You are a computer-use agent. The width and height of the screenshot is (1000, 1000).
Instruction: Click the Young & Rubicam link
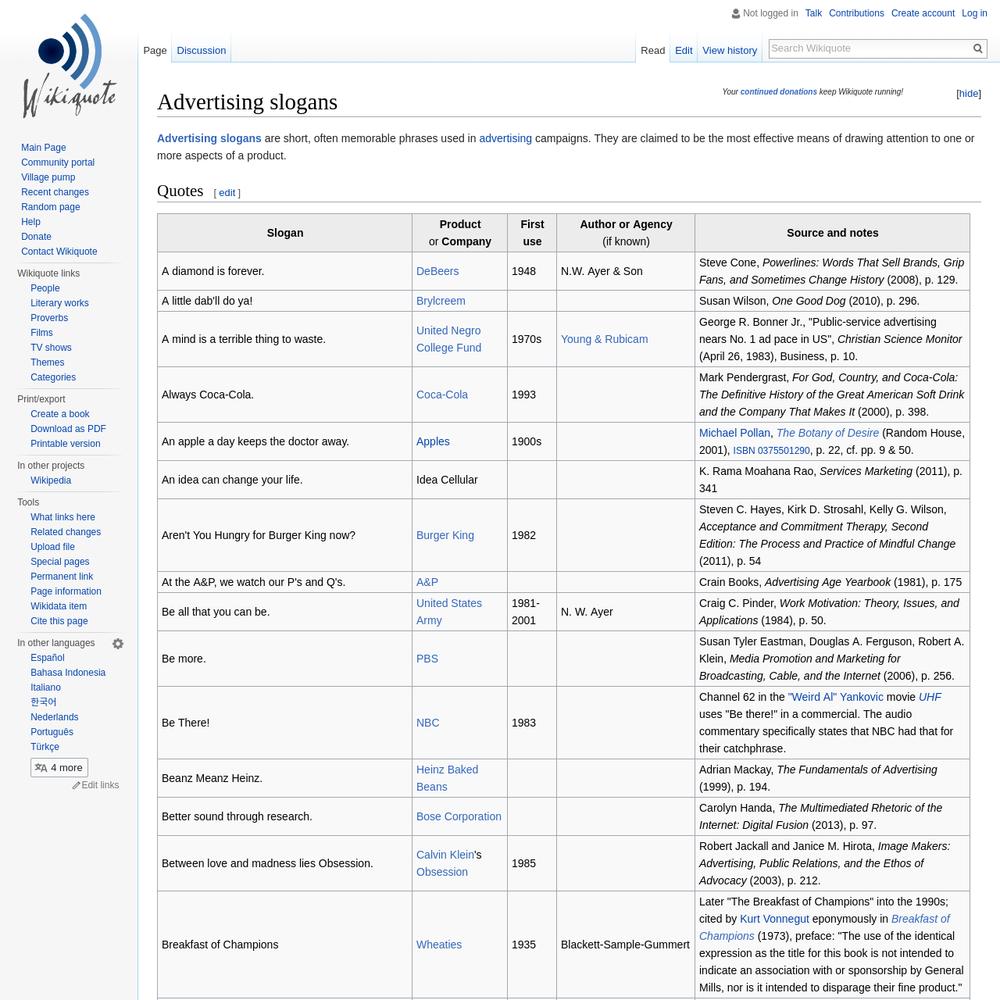click(604, 339)
